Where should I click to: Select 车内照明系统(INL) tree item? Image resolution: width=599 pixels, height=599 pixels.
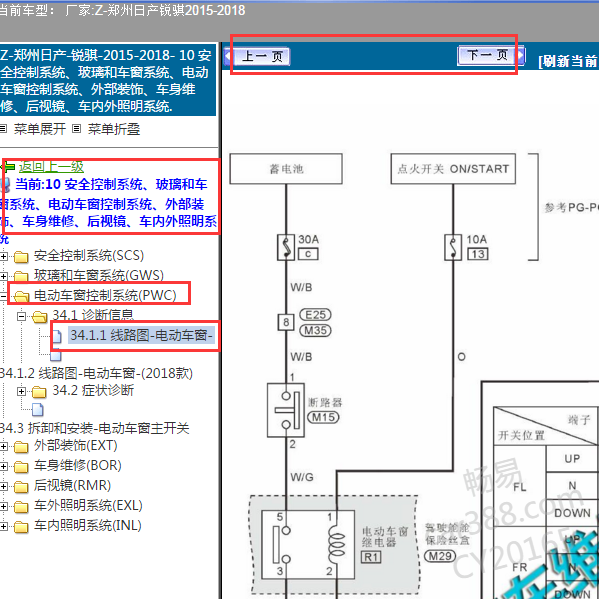click(87, 525)
